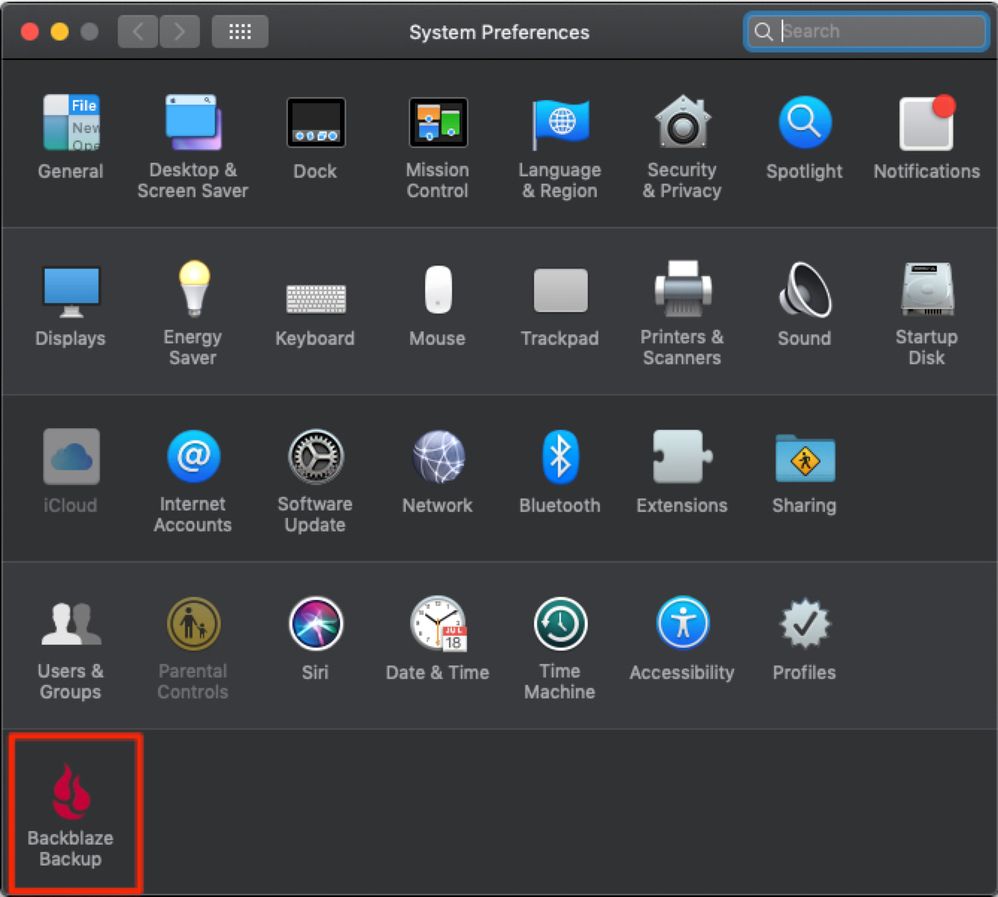The image size is (998, 897).
Task: Open Accessibility settings
Action: pos(682,625)
